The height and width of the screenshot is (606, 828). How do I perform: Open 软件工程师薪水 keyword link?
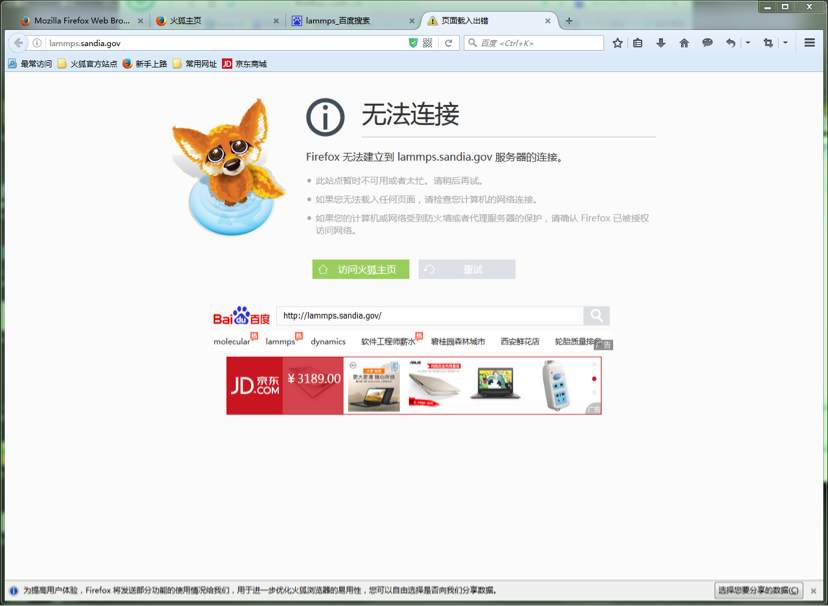(x=388, y=342)
